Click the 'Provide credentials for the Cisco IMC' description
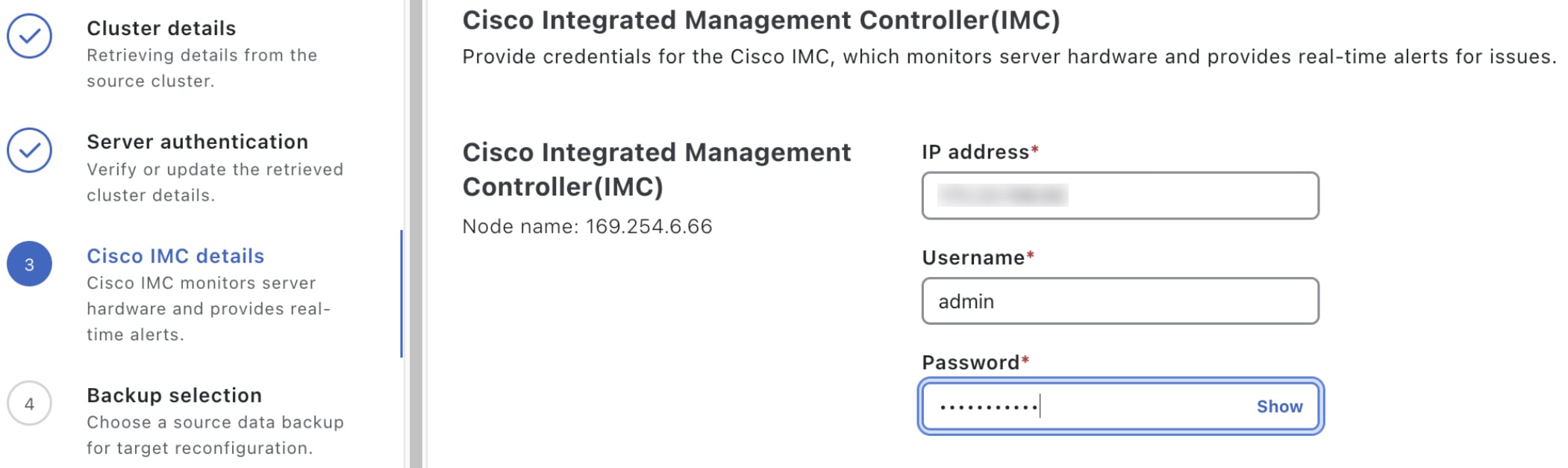 [x=1009, y=57]
